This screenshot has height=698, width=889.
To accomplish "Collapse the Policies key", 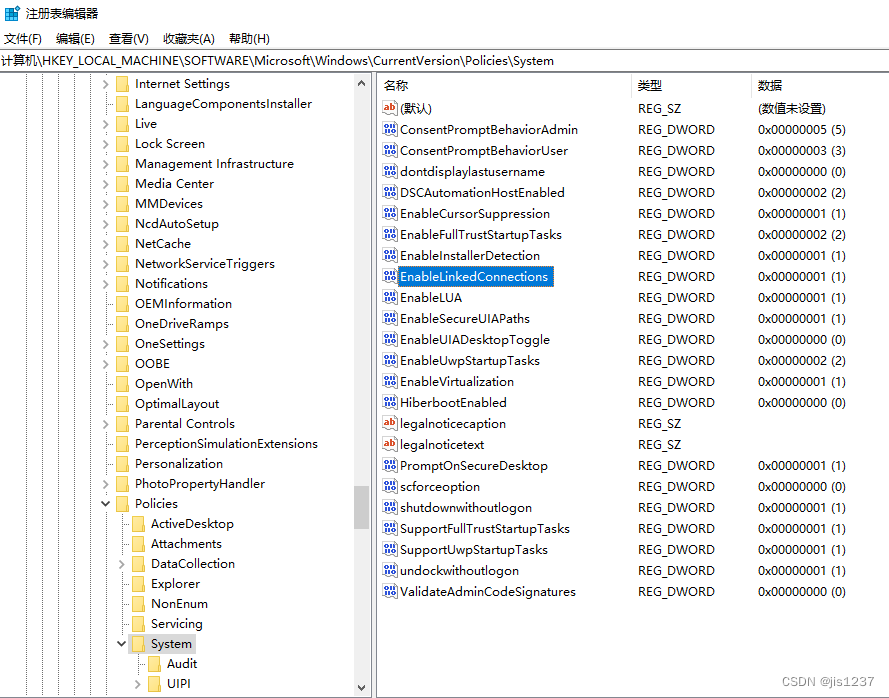I will [105, 504].
